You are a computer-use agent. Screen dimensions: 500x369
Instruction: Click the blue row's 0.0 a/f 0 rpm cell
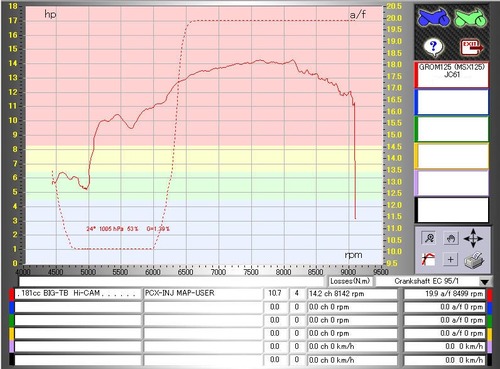pyautogui.click(x=444, y=307)
